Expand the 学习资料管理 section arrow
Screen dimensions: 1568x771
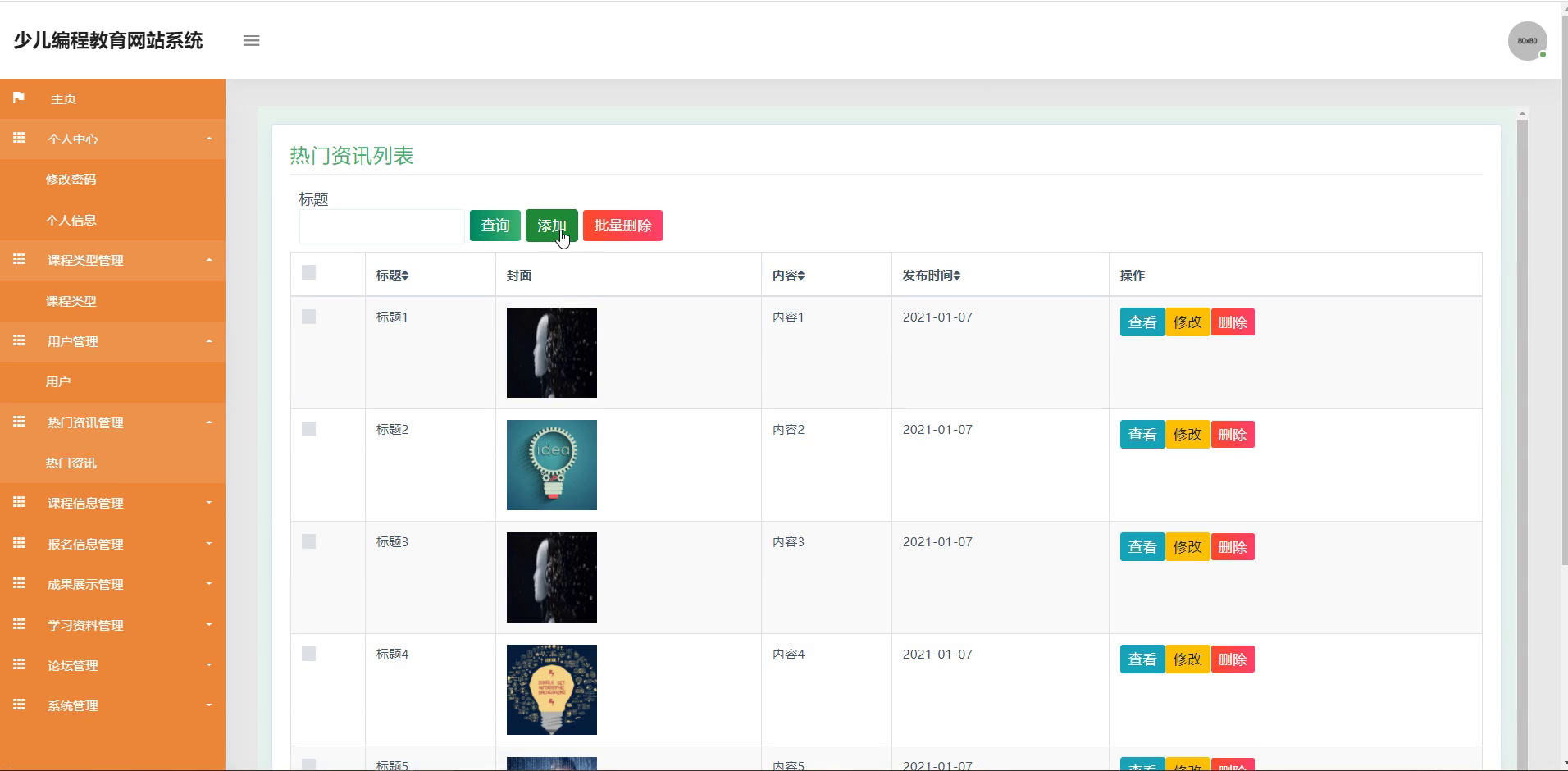[209, 625]
